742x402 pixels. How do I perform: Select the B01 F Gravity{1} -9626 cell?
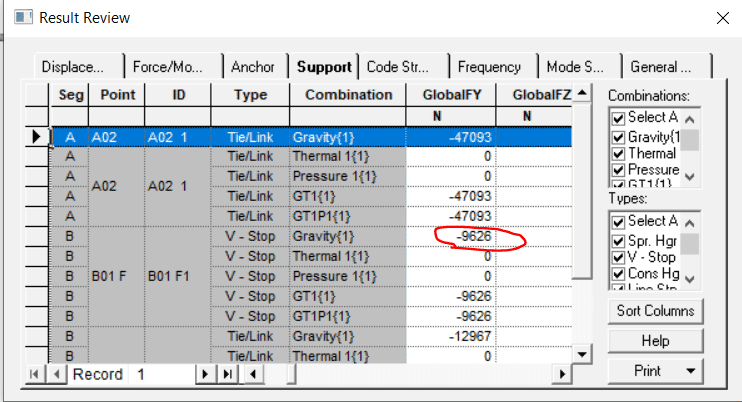451,236
